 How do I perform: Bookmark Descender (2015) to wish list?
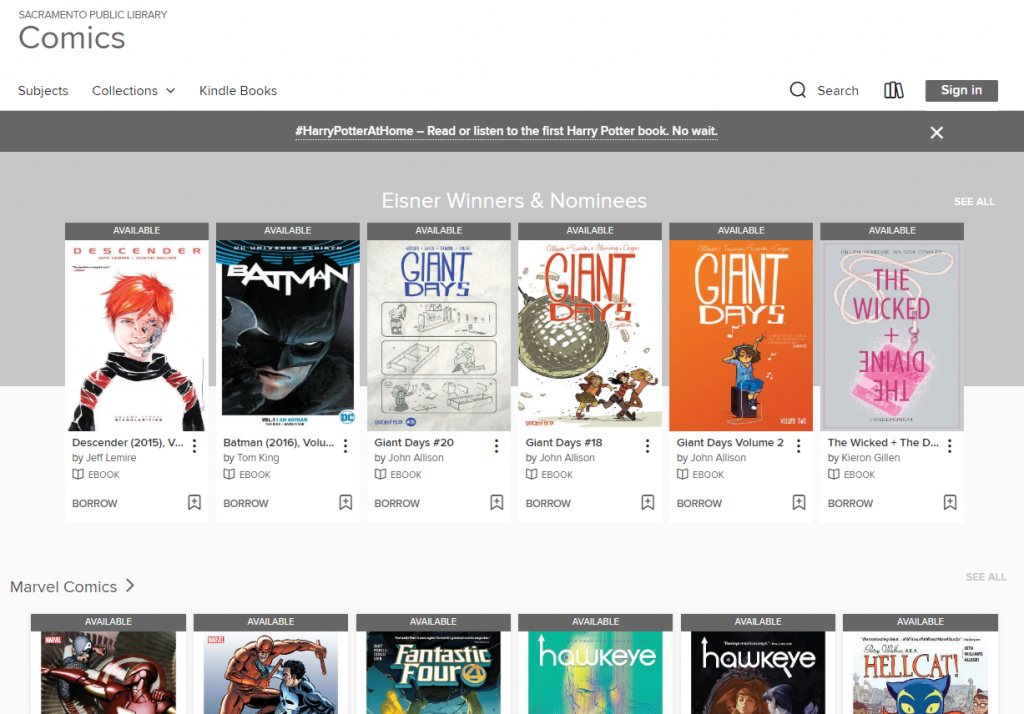(195, 502)
